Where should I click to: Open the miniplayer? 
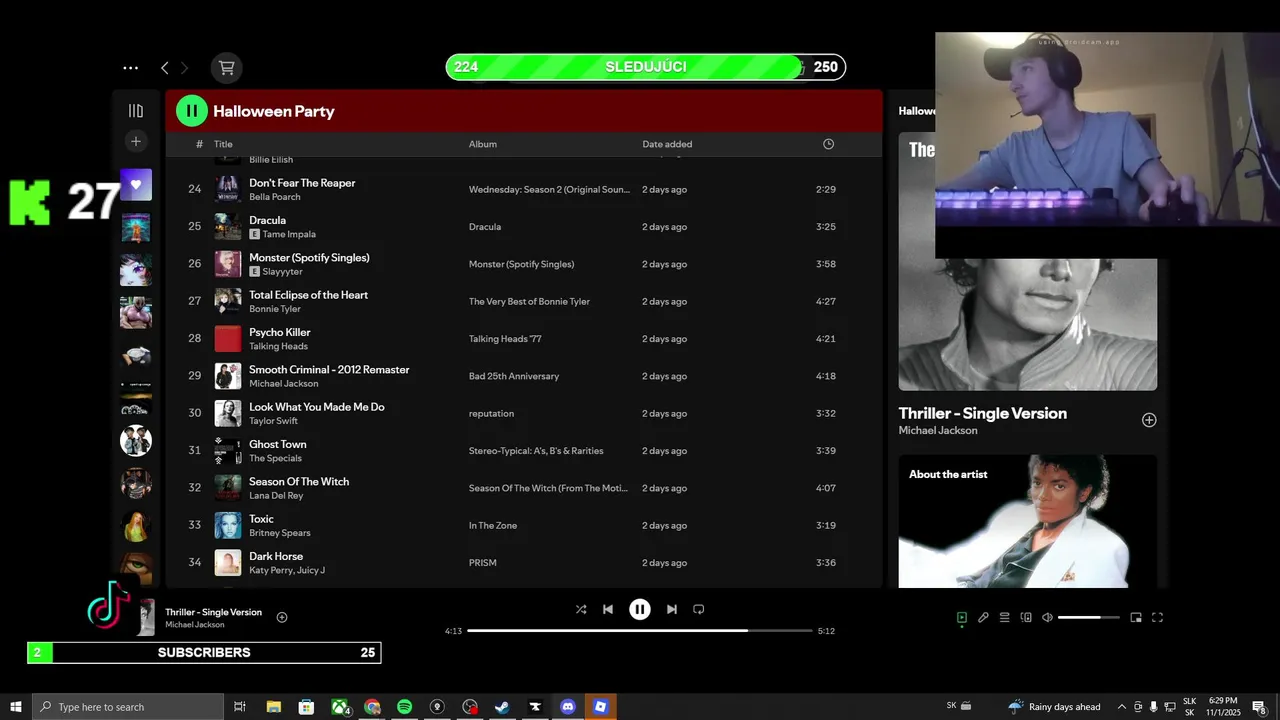[x=1136, y=618]
